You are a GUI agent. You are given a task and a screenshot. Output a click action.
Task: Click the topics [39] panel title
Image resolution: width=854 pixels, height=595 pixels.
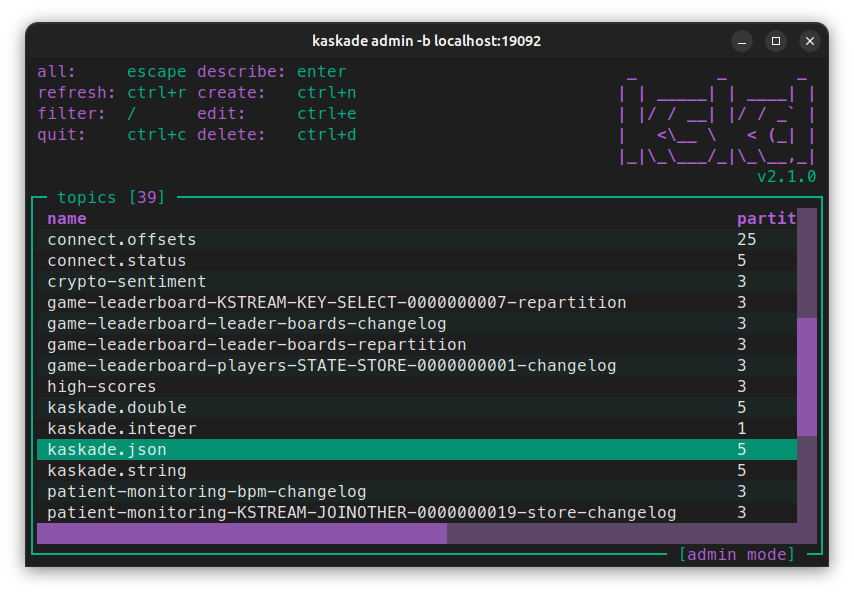tap(111, 197)
